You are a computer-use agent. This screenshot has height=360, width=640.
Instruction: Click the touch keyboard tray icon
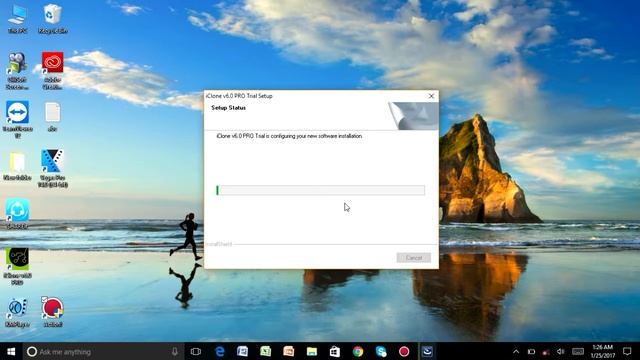(578, 351)
